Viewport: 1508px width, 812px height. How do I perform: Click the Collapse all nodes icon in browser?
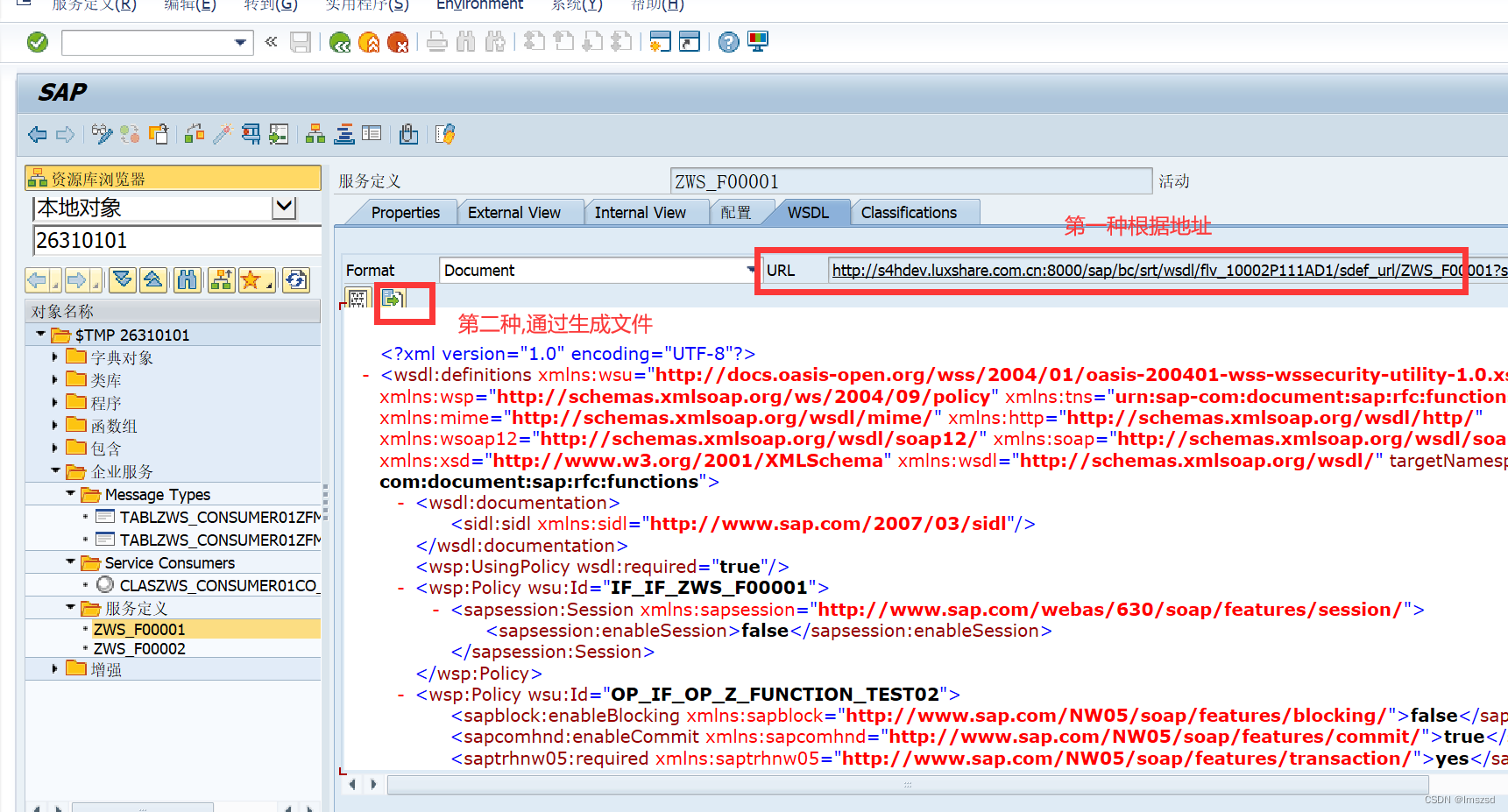point(153,280)
